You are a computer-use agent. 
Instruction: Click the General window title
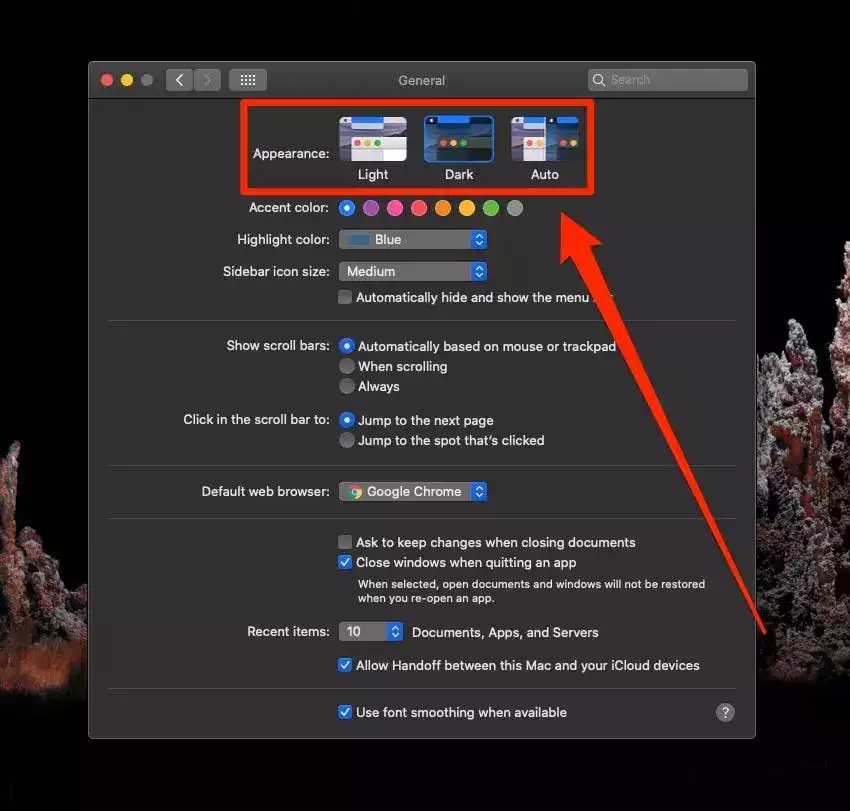click(x=421, y=80)
